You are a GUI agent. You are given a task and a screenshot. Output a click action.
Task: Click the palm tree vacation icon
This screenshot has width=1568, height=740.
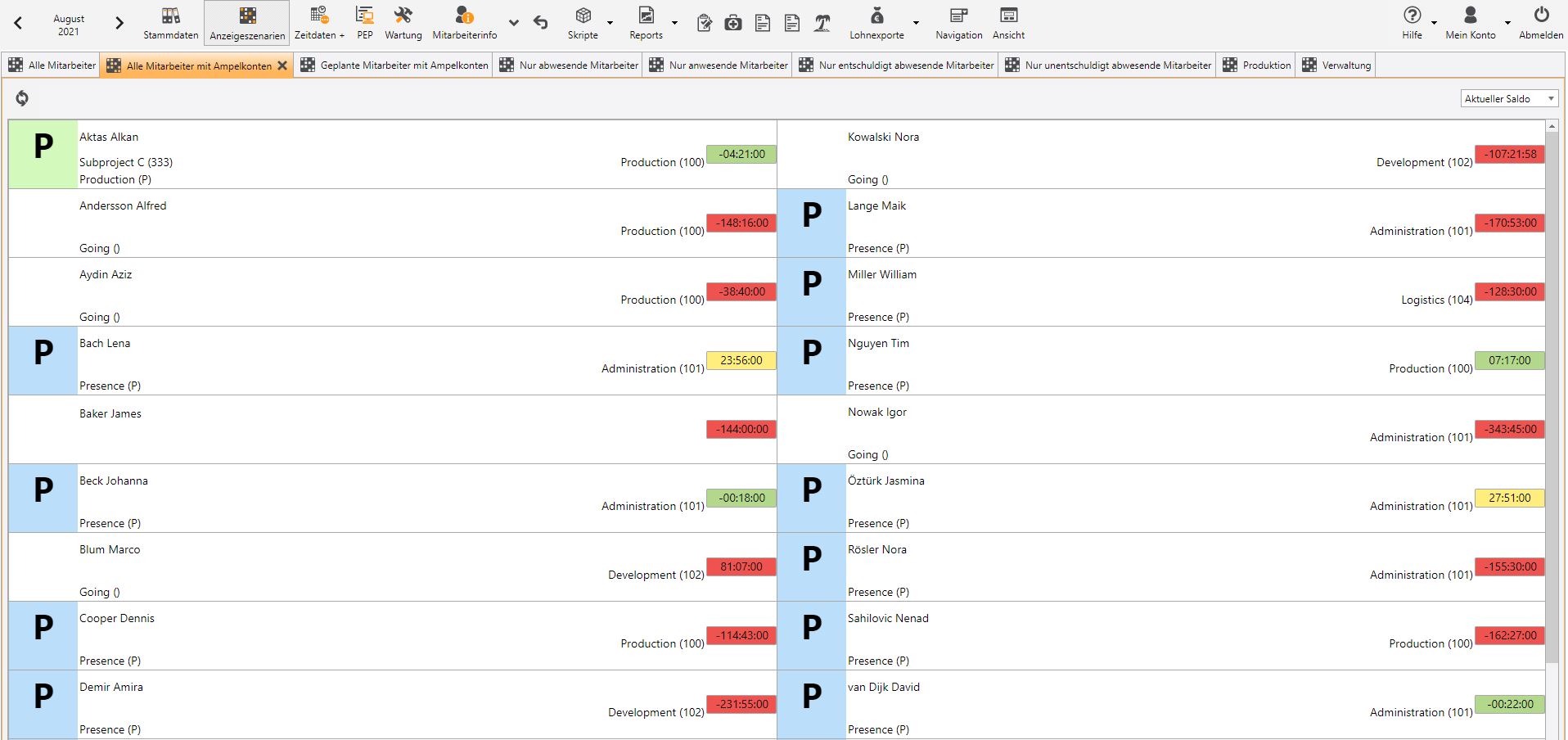pyautogui.click(x=822, y=24)
